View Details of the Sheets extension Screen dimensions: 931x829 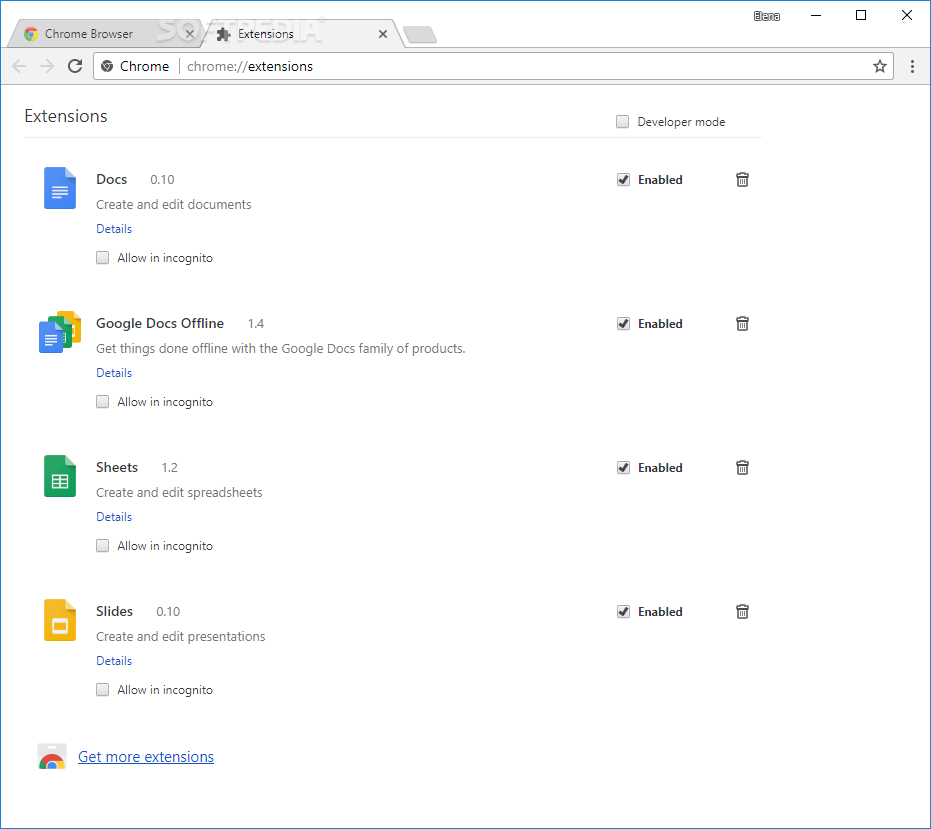pos(114,517)
